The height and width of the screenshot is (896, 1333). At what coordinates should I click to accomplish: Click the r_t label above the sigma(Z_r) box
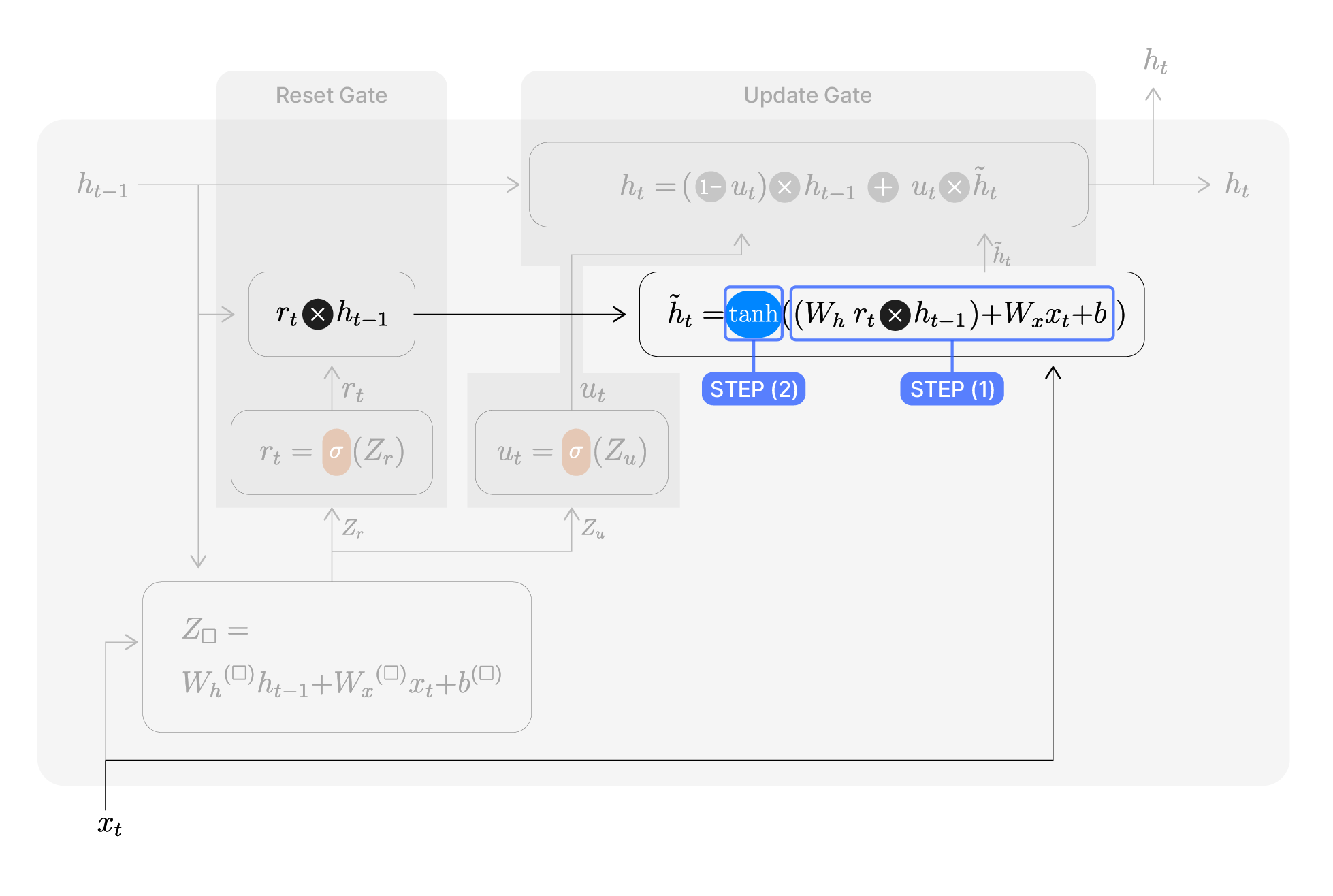pos(353,390)
